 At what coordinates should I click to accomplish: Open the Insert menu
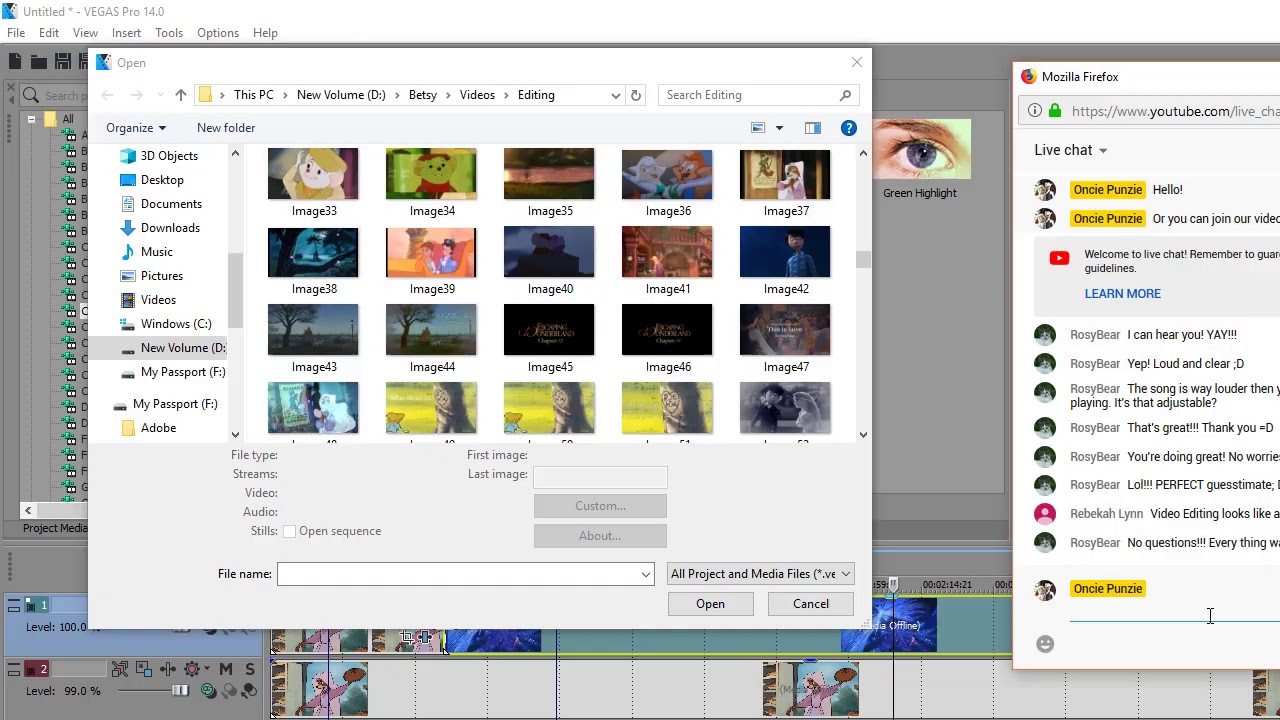point(126,33)
